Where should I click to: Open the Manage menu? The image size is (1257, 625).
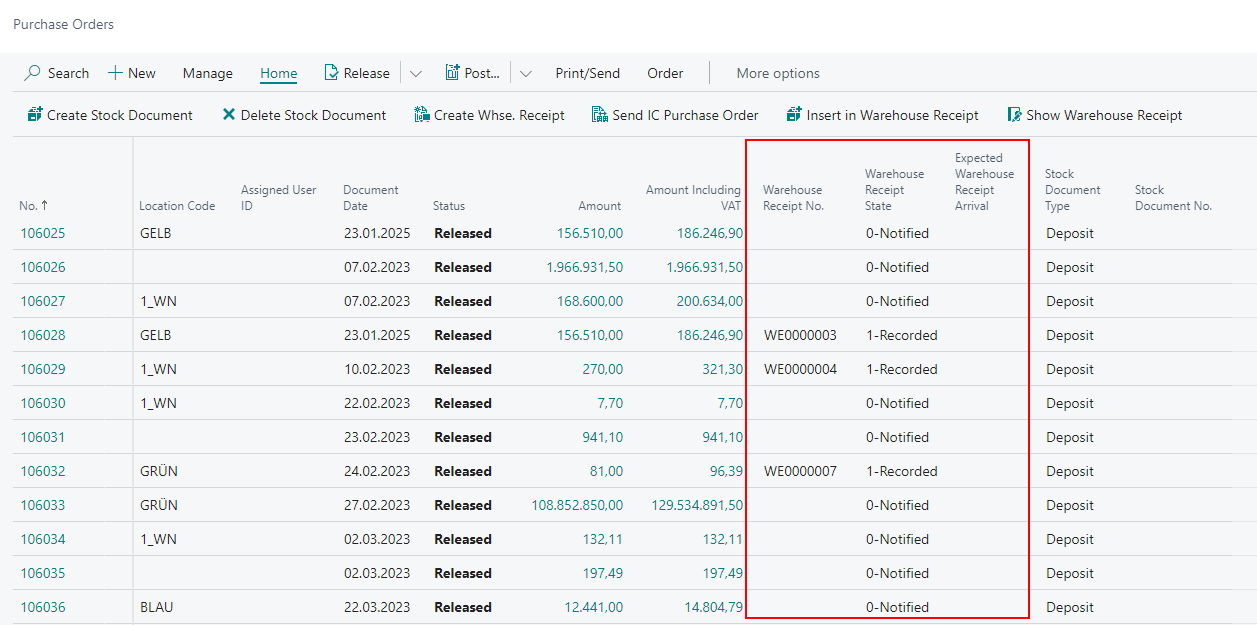(207, 73)
